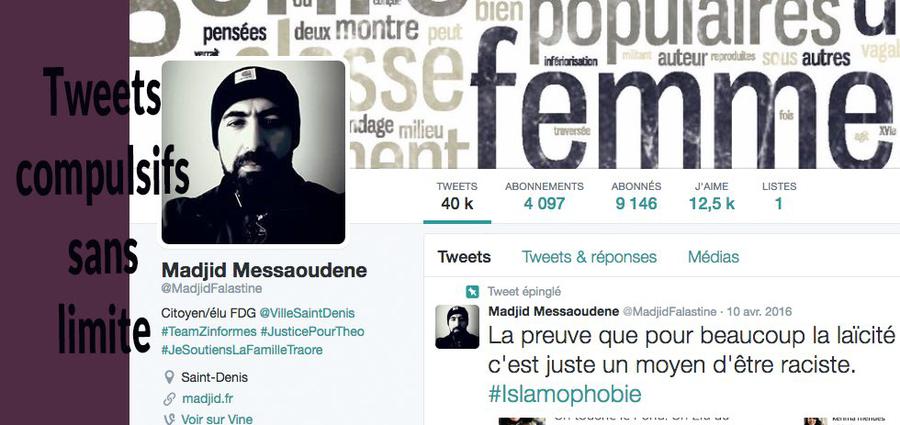
Task: Click the #Islamophobie hashtag in tweet
Action: (x=564, y=394)
